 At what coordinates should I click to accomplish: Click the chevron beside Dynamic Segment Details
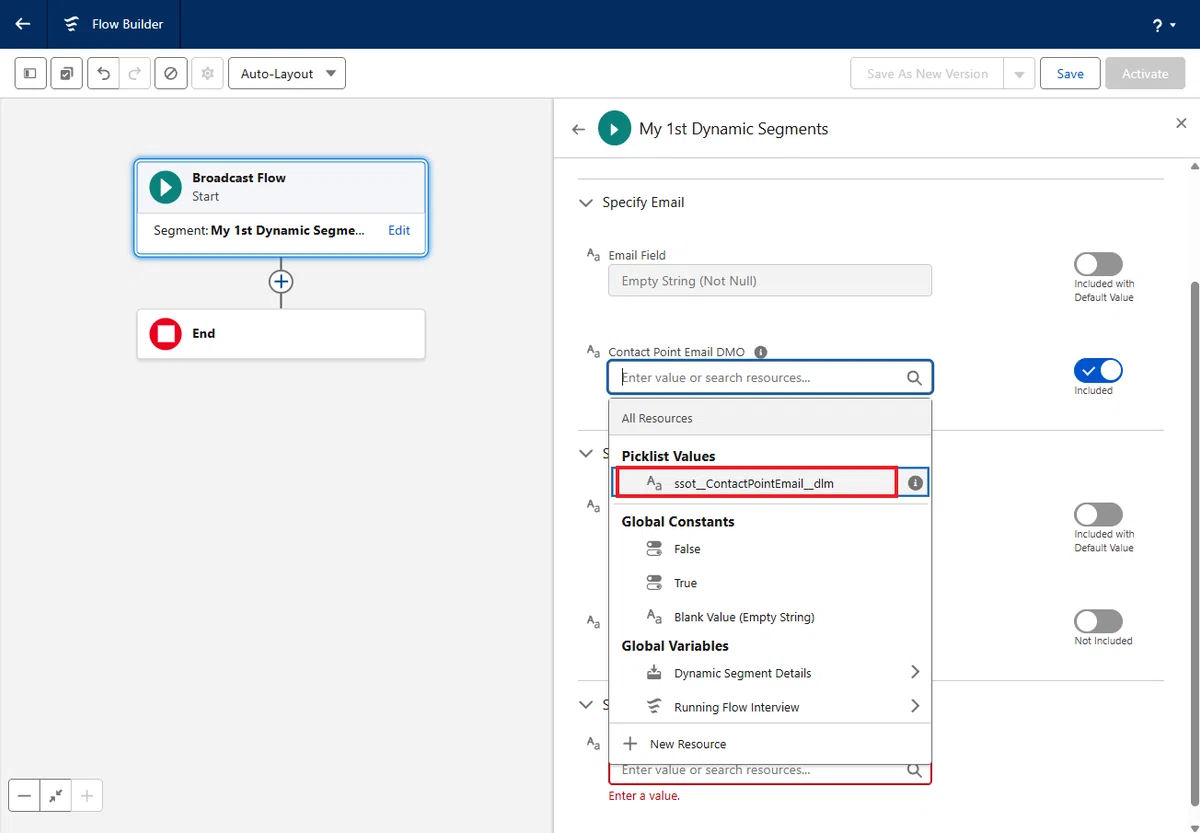tap(914, 673)
